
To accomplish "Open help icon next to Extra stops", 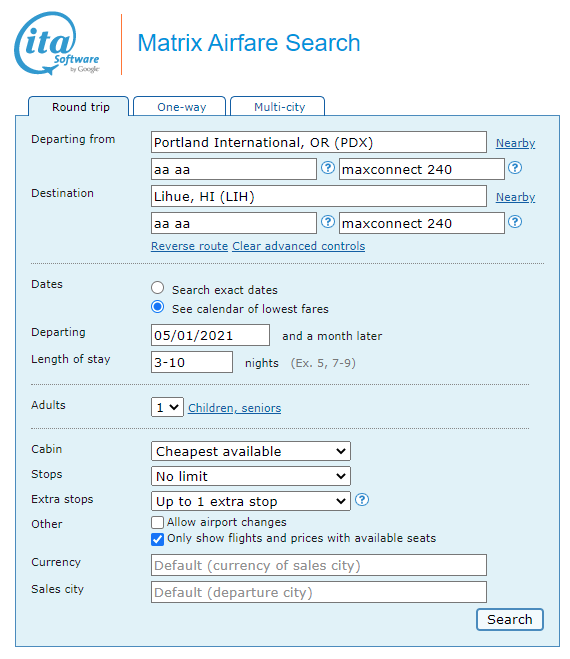I will coord(362,500).
